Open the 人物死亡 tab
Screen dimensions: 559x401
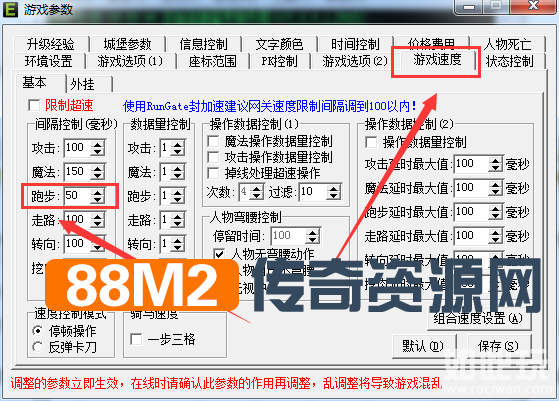coord(508,45)
